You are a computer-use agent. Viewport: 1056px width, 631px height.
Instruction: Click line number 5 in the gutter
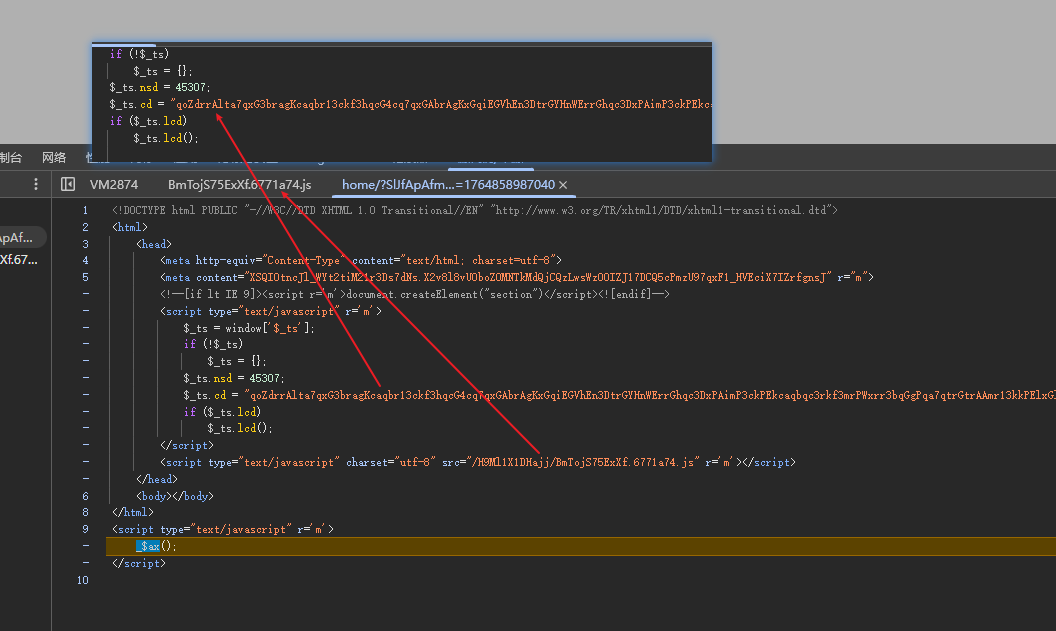pos(85,277)
